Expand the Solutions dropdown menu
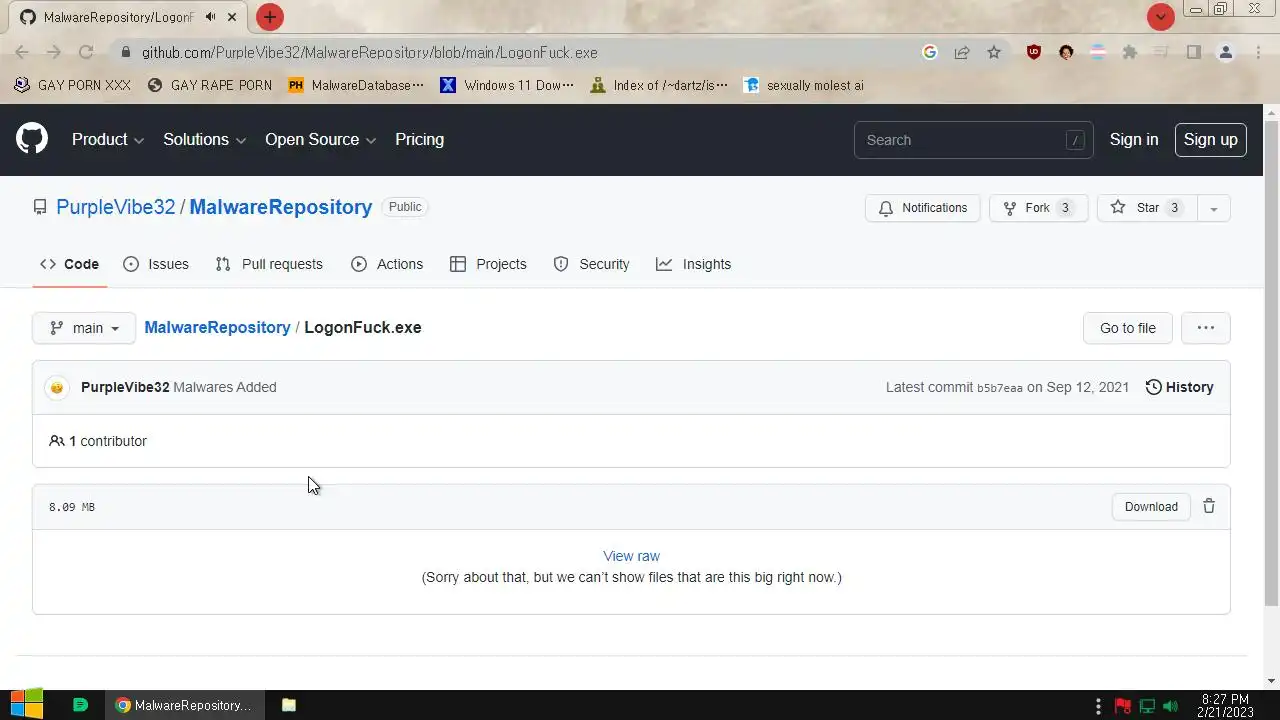1280x720 pixels. click(205, 139)
